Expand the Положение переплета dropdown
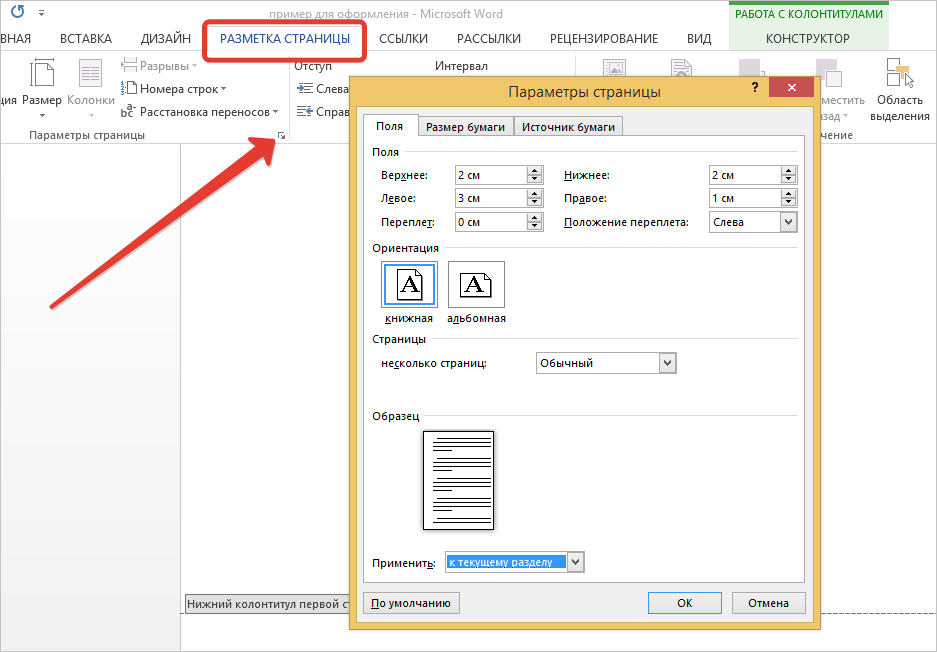This screenshot has height=652, width=937. (x=788, y=222)
